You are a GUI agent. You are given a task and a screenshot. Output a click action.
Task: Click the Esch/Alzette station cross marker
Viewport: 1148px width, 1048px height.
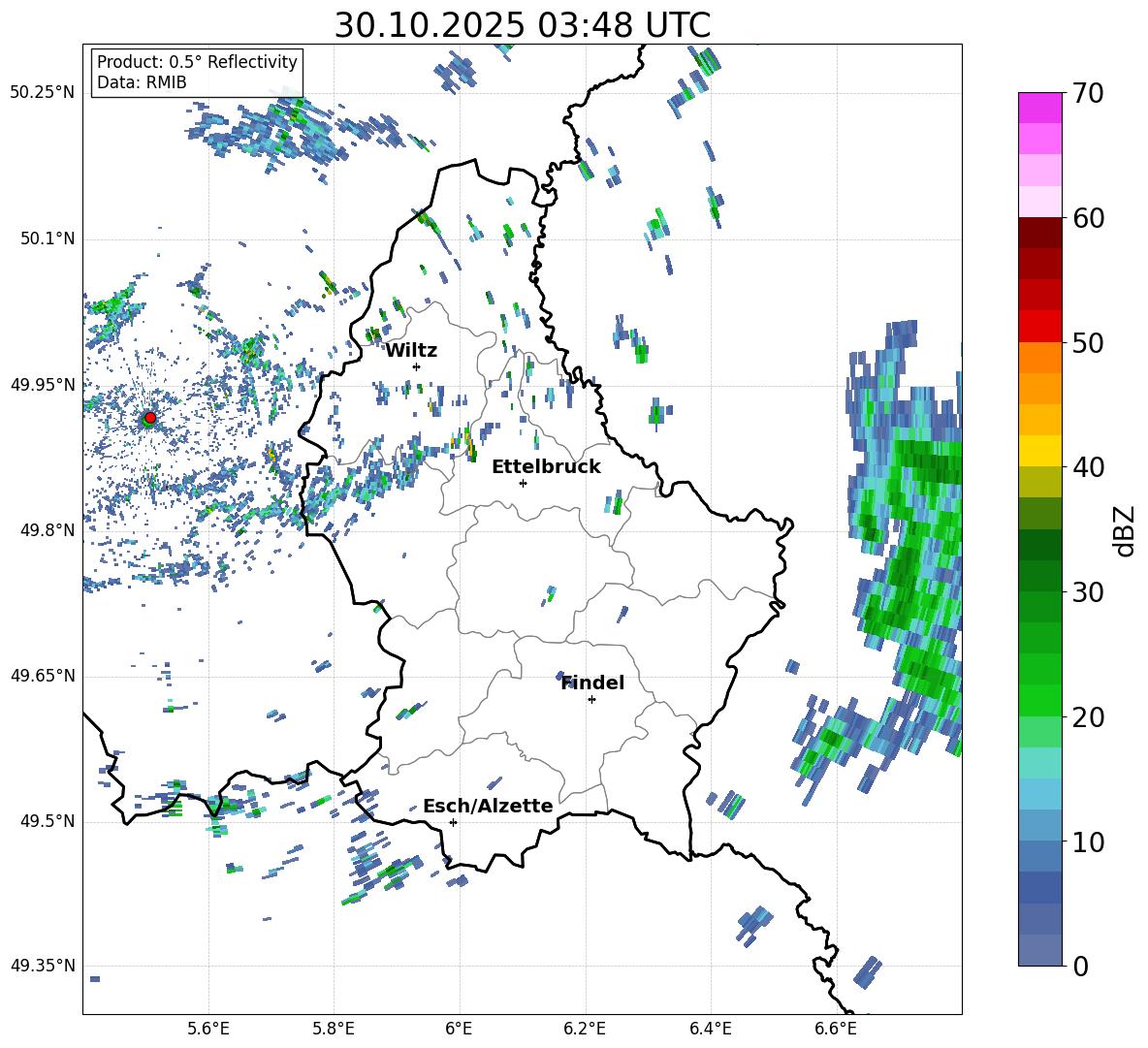(453, 822)
